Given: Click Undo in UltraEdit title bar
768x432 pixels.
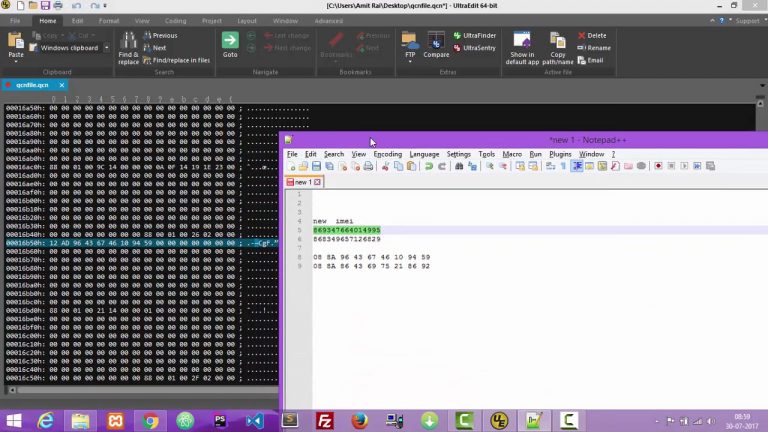Looking at the screenshot, I should click(x=76, y=6).
